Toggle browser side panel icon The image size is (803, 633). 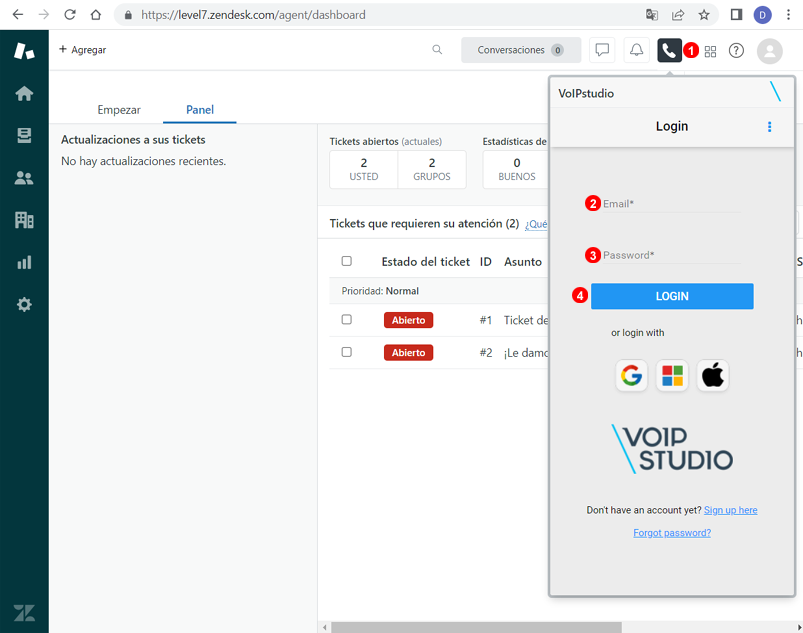tap(736, 15)
